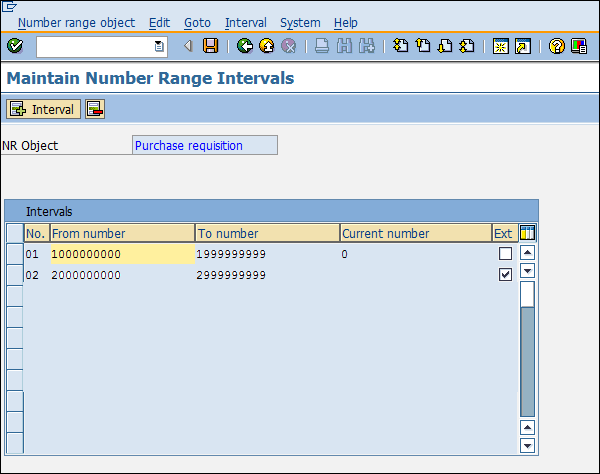Open the command field dropdown

(x=159, y=46)
